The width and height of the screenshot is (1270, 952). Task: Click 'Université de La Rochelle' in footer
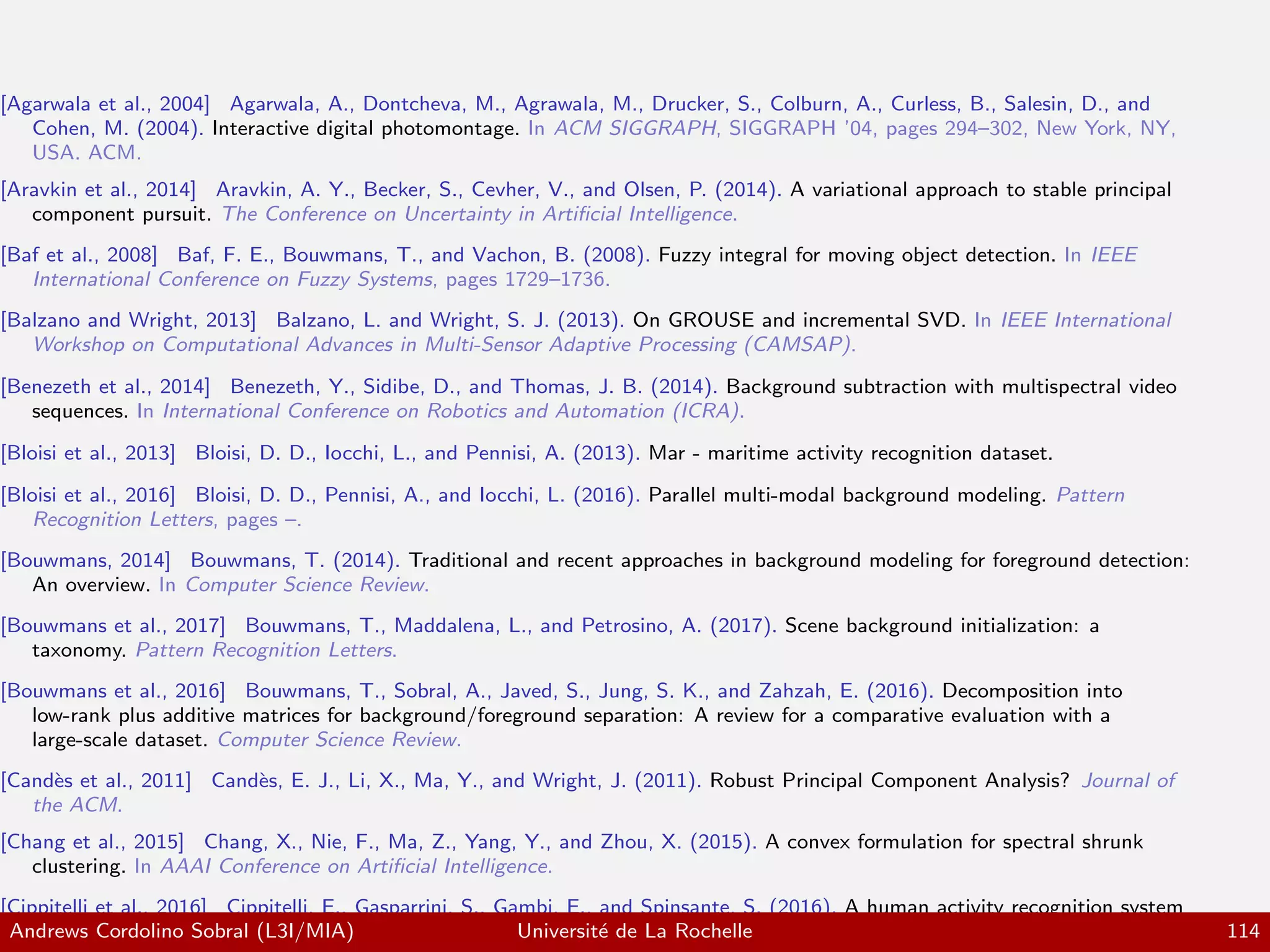(635, 932)
